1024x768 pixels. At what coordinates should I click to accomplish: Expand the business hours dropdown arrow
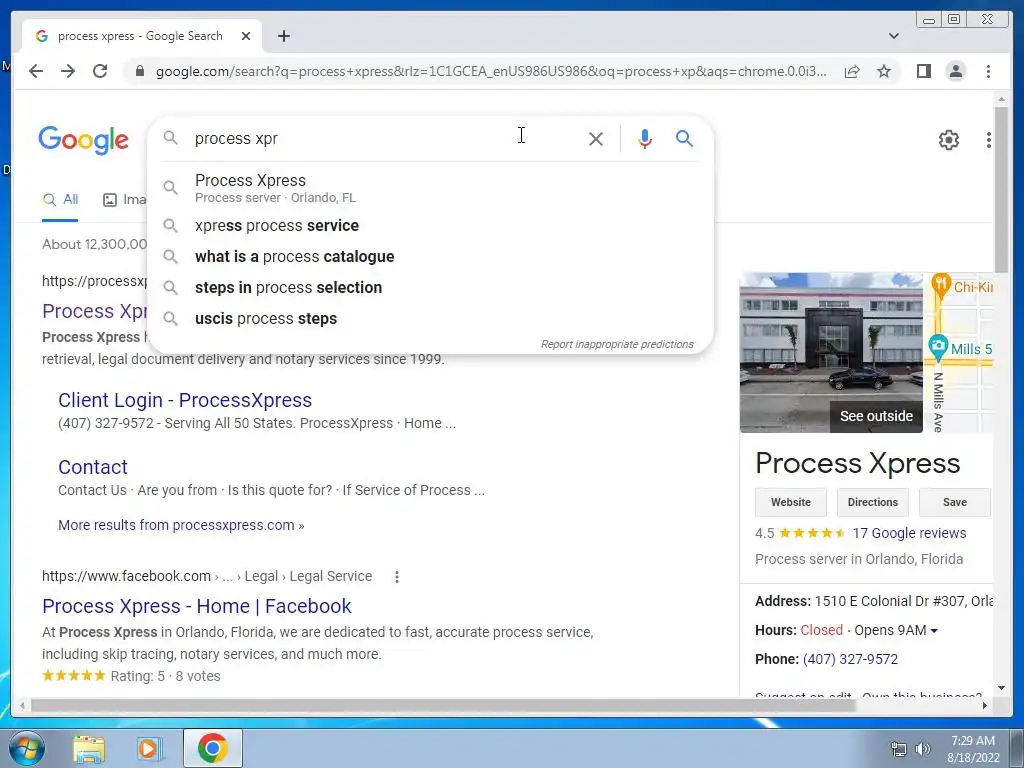(934, 631)
